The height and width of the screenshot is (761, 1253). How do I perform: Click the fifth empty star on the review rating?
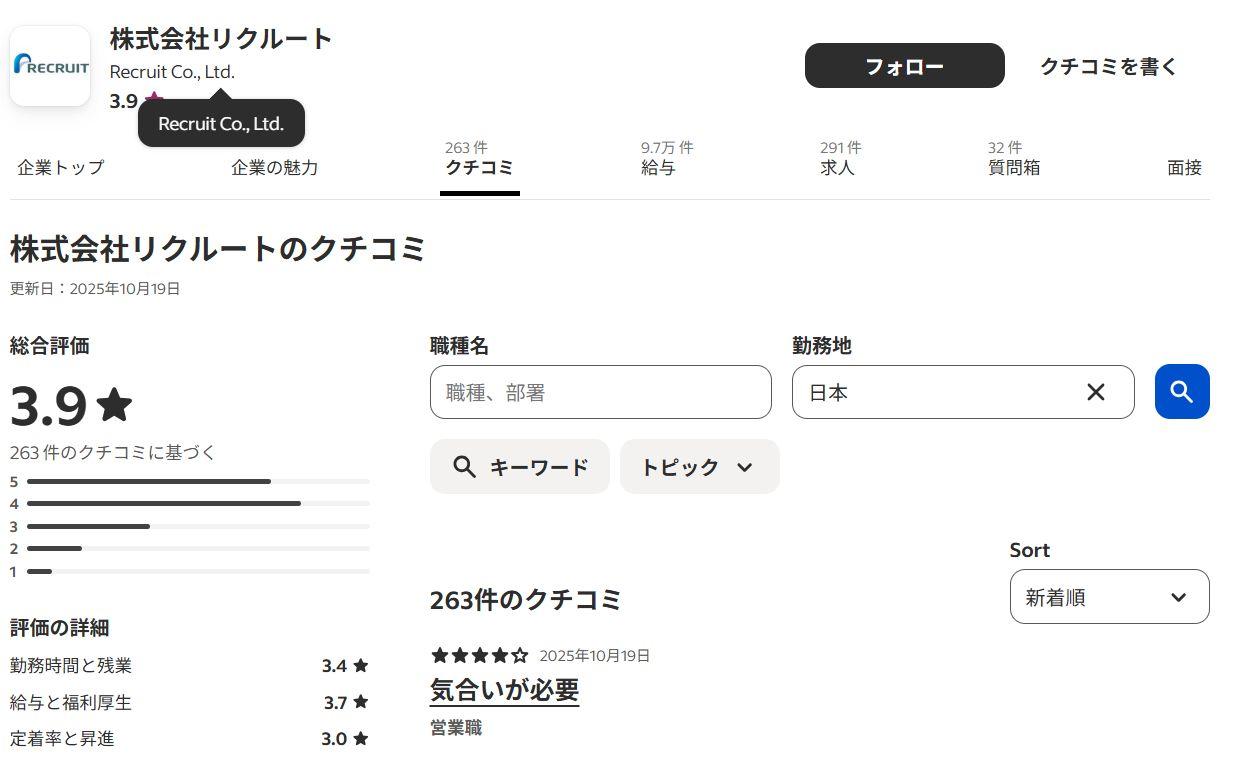pyautogui.click(x=521, y=656)
